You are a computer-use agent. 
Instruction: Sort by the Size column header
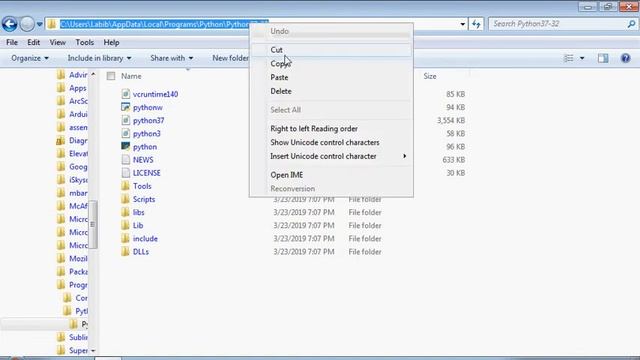point(430,76)
